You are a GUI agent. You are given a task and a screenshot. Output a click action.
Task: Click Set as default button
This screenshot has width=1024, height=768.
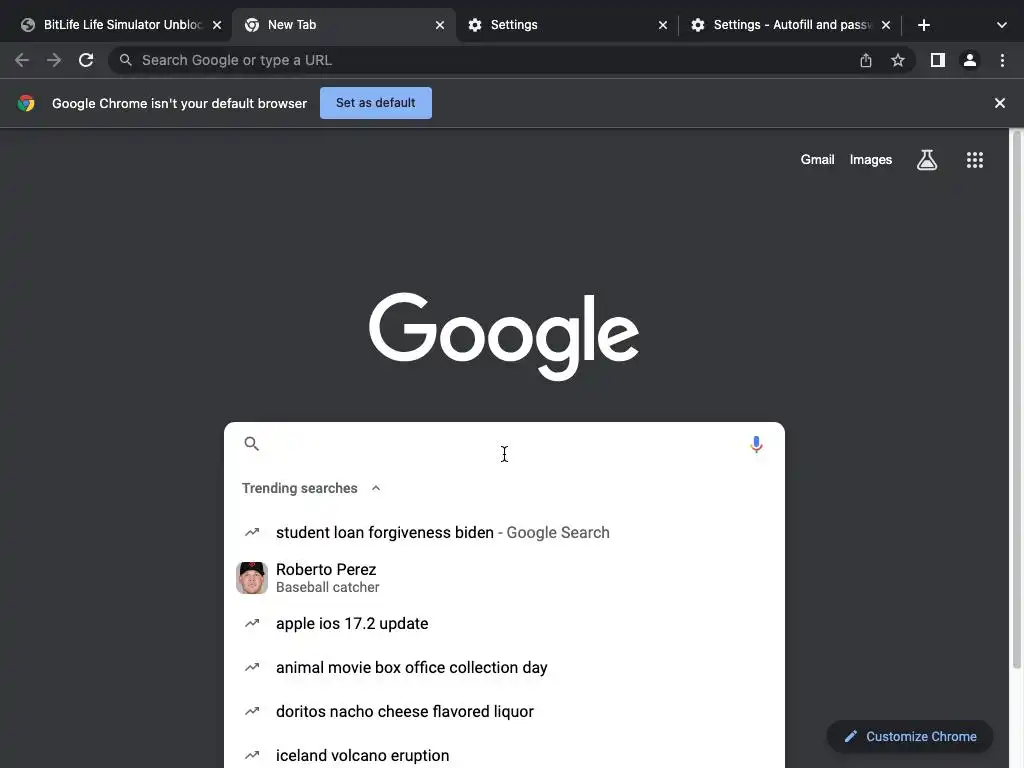376,103
